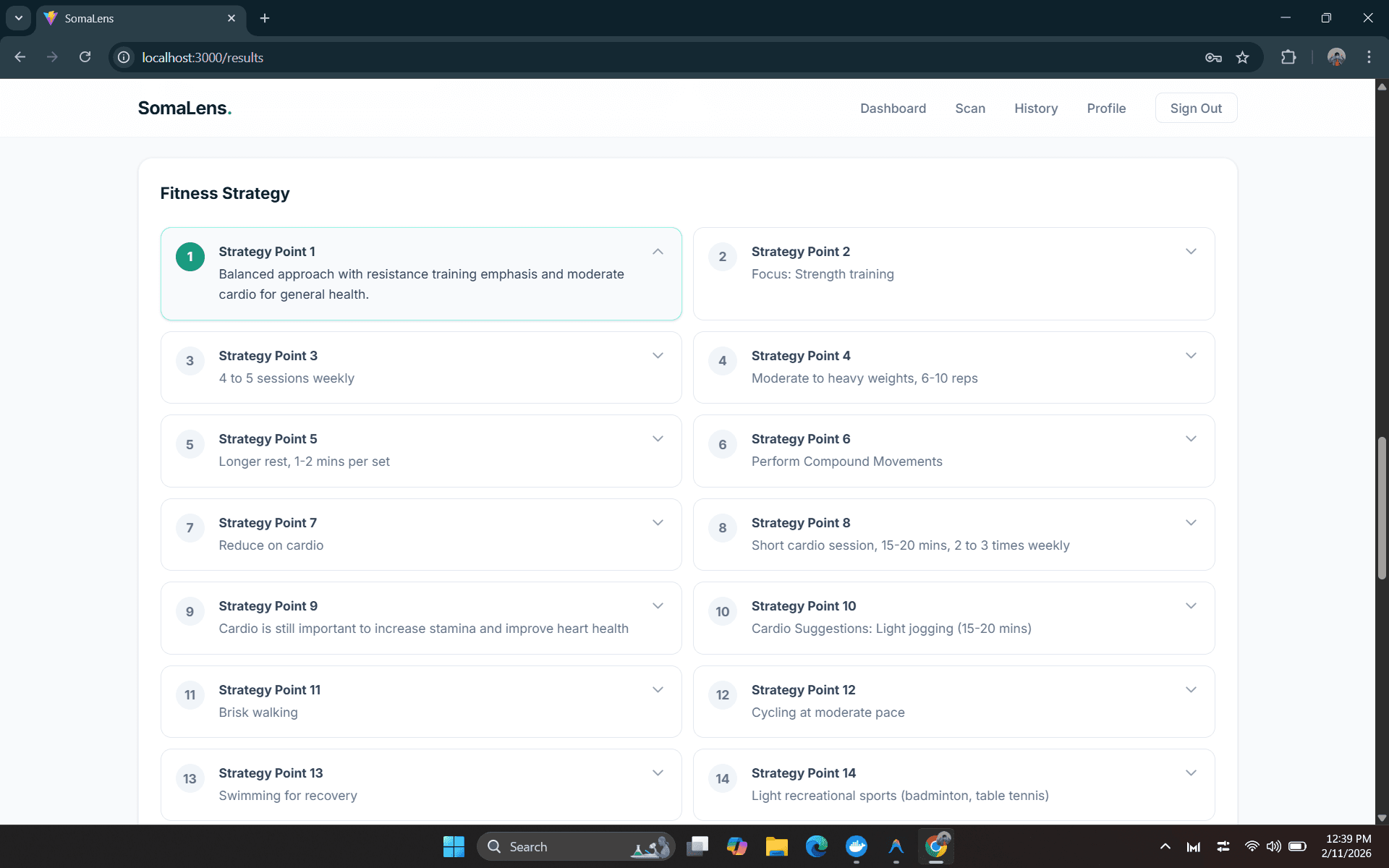Open File Explorer from the taskbar
Viewport: 1389px width, 868px height.
776,846
